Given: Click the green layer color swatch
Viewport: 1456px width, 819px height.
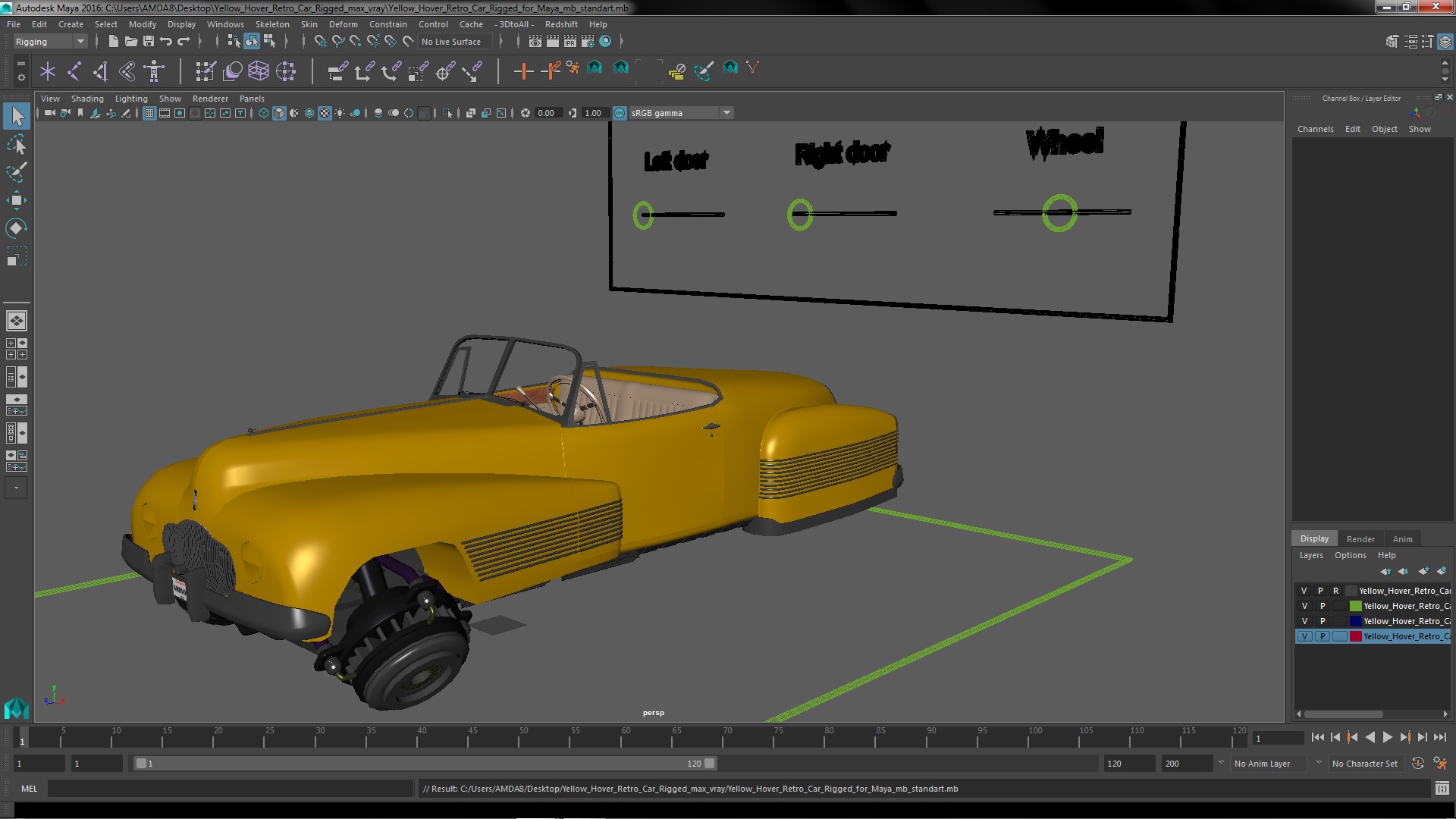Looking at the screenshot, I should pos(1355,606).
